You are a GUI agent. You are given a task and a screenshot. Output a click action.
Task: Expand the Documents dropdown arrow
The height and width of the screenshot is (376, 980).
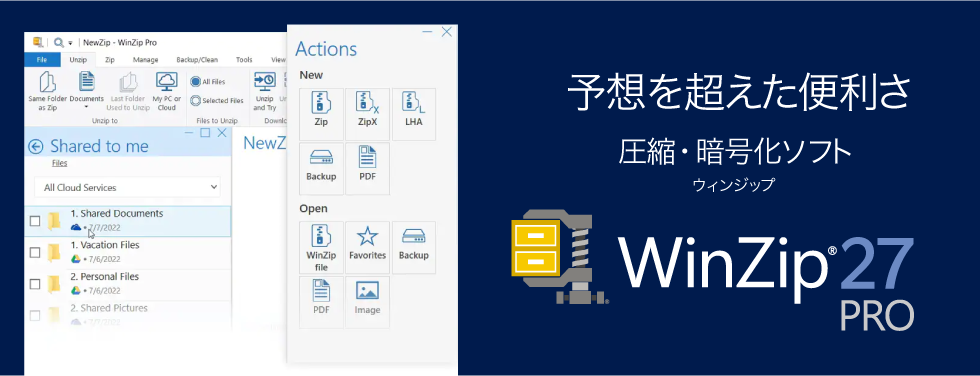(x=86, y=107)
